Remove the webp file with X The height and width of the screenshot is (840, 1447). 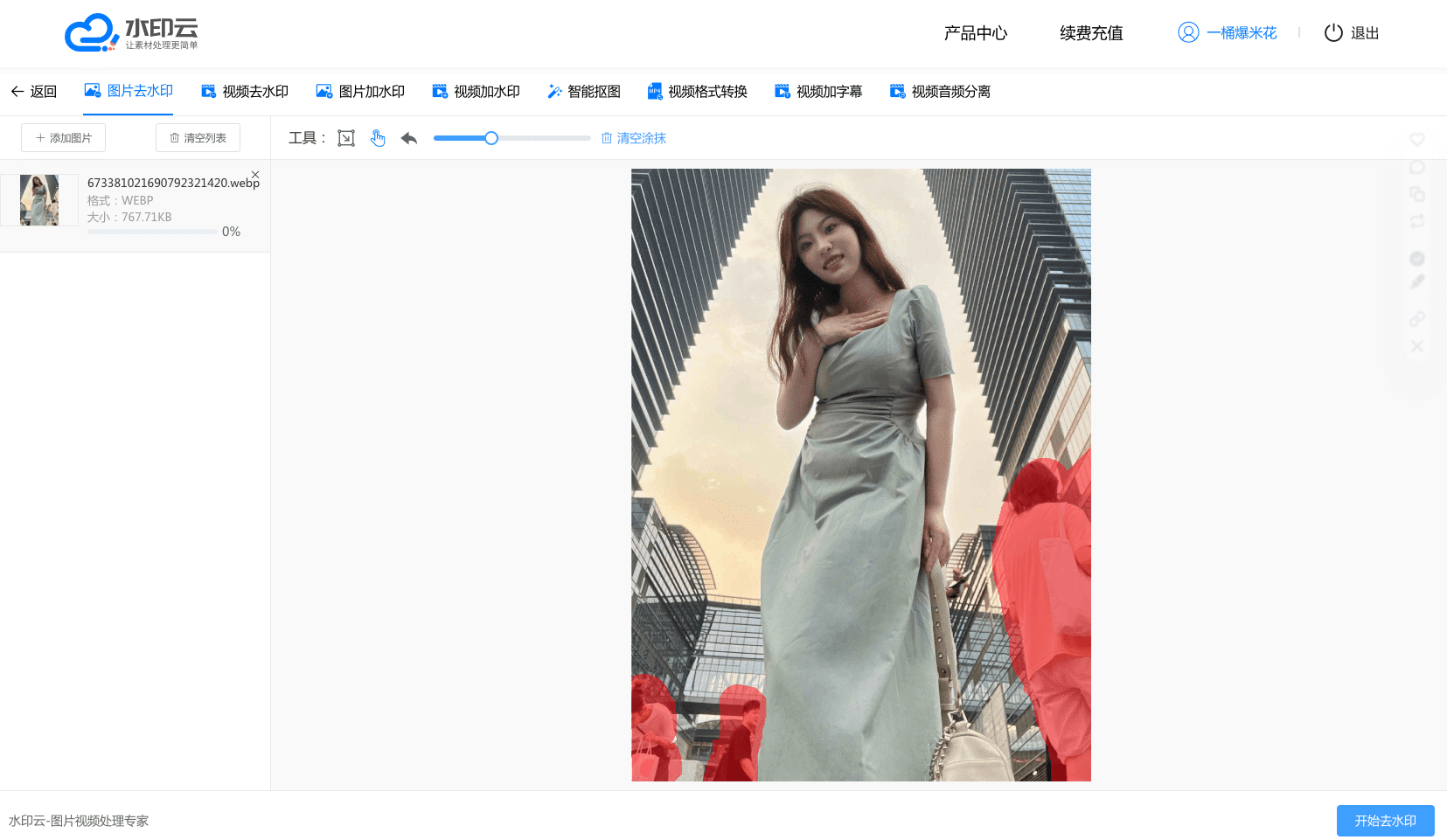tap(255, 175)
